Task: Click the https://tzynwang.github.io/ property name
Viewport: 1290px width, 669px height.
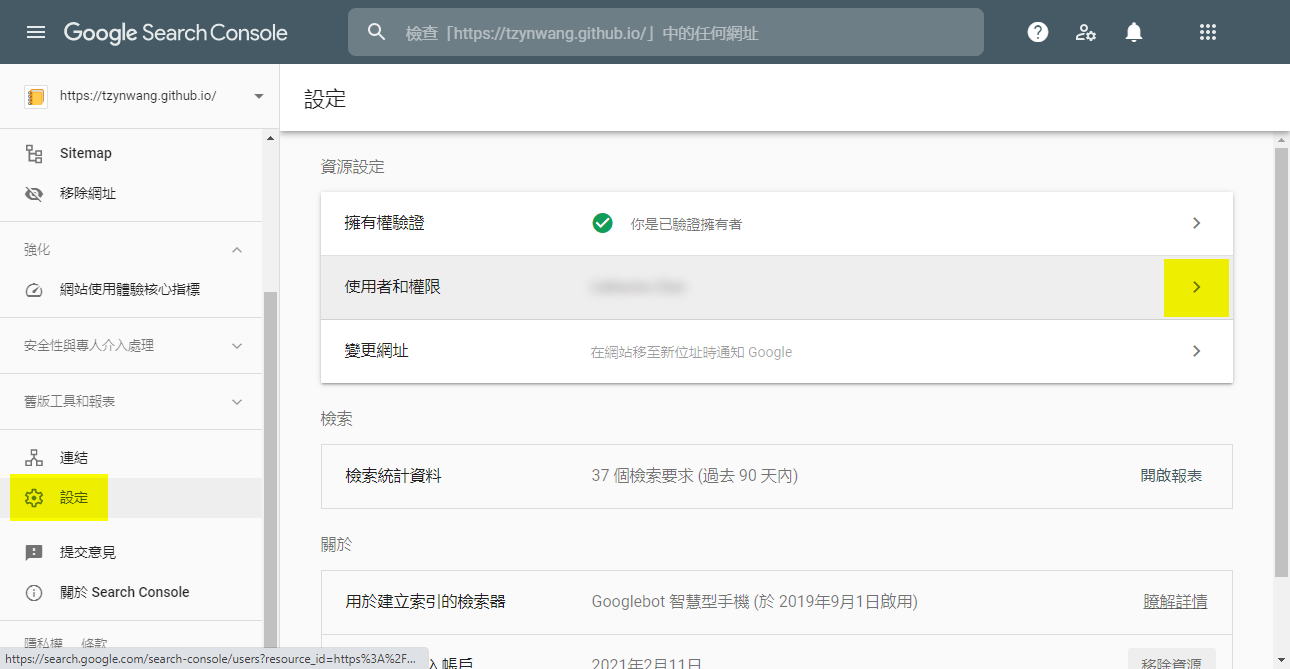Action: tap(138, 97)
